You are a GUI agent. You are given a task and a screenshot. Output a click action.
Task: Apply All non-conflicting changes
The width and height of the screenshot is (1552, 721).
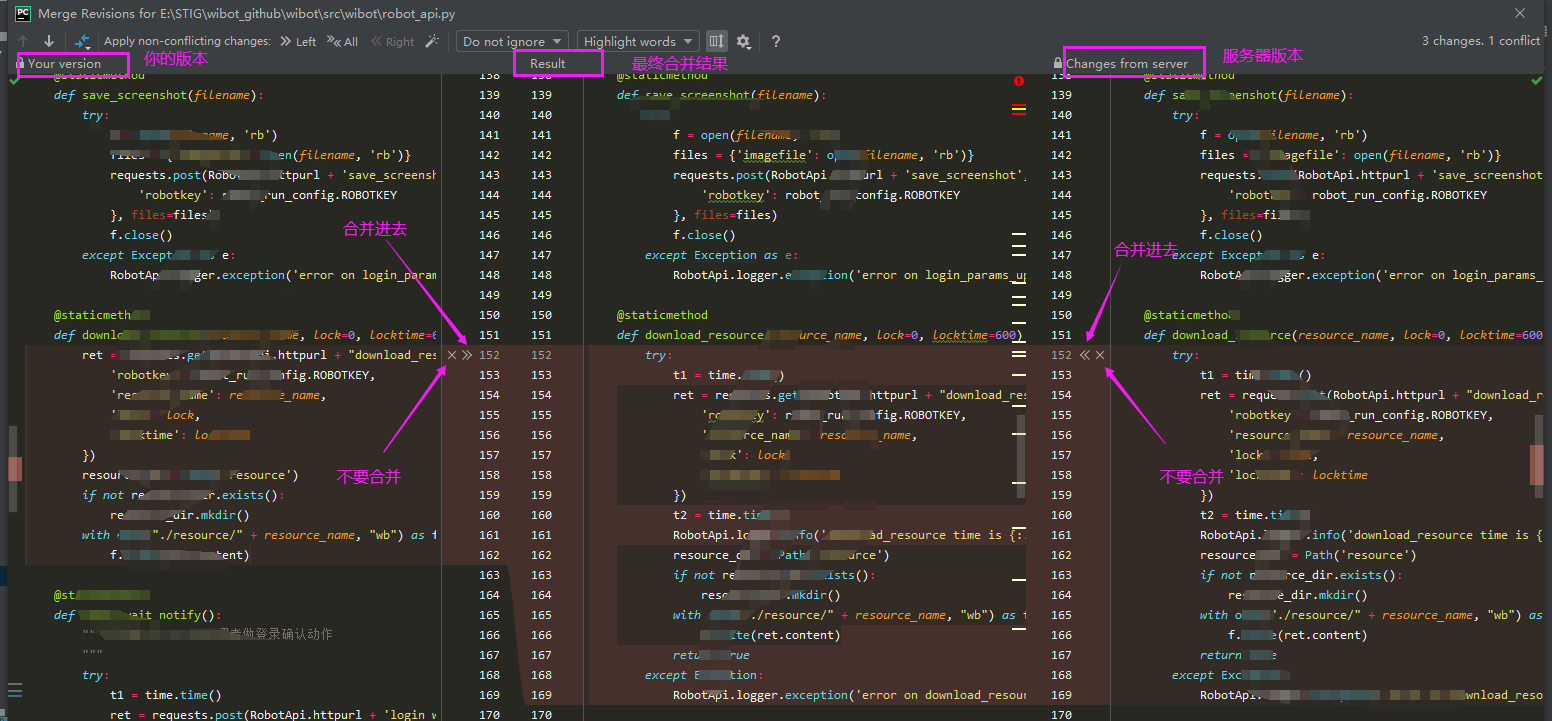pos(344,41)
